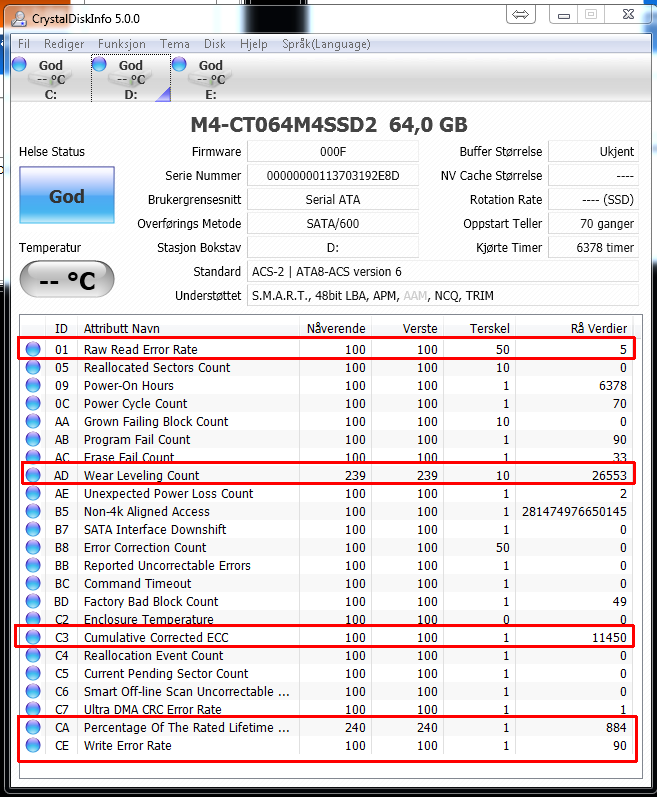Click the CrystalDiskInfo title bar app icon
The image size is (657, 797).
[19, 18]
